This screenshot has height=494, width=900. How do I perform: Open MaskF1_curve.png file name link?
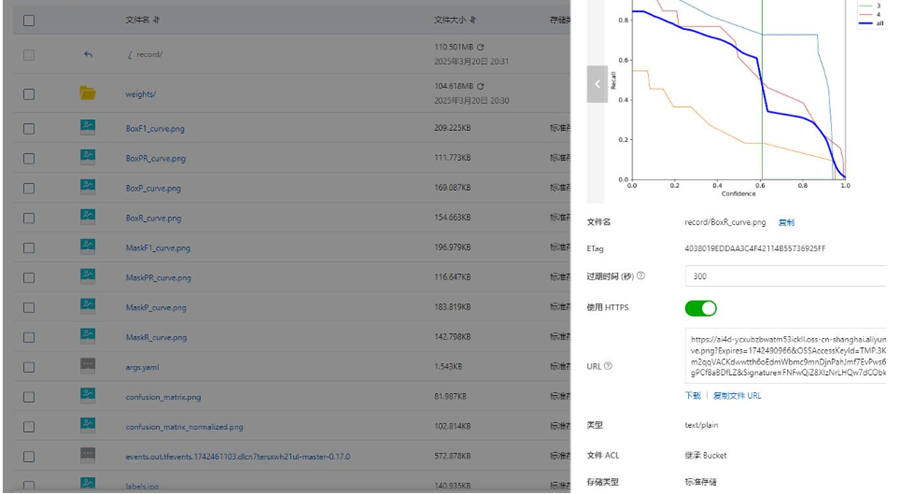158,248
